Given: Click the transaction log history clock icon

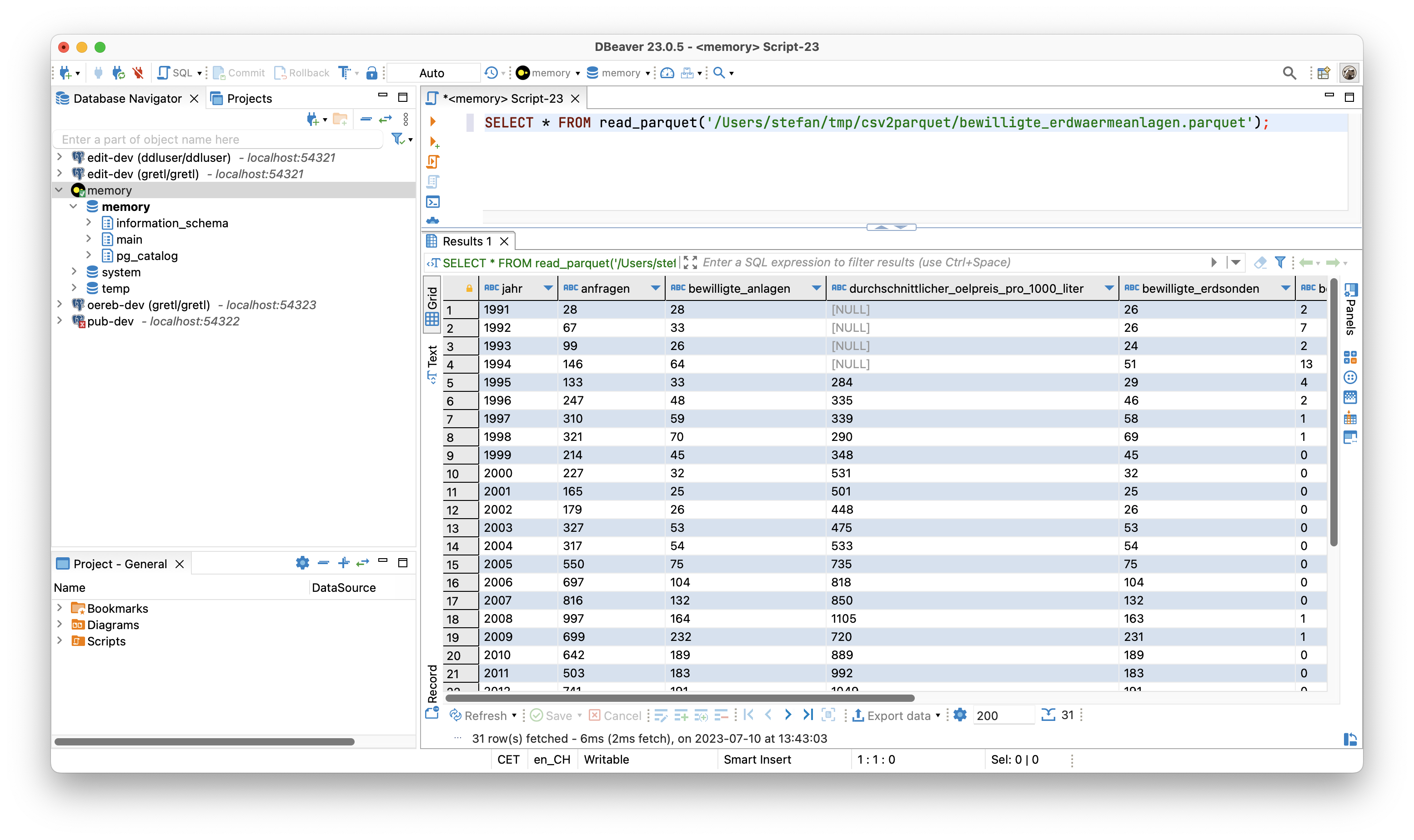Looking at the screenshot, I should click(491, 72).
